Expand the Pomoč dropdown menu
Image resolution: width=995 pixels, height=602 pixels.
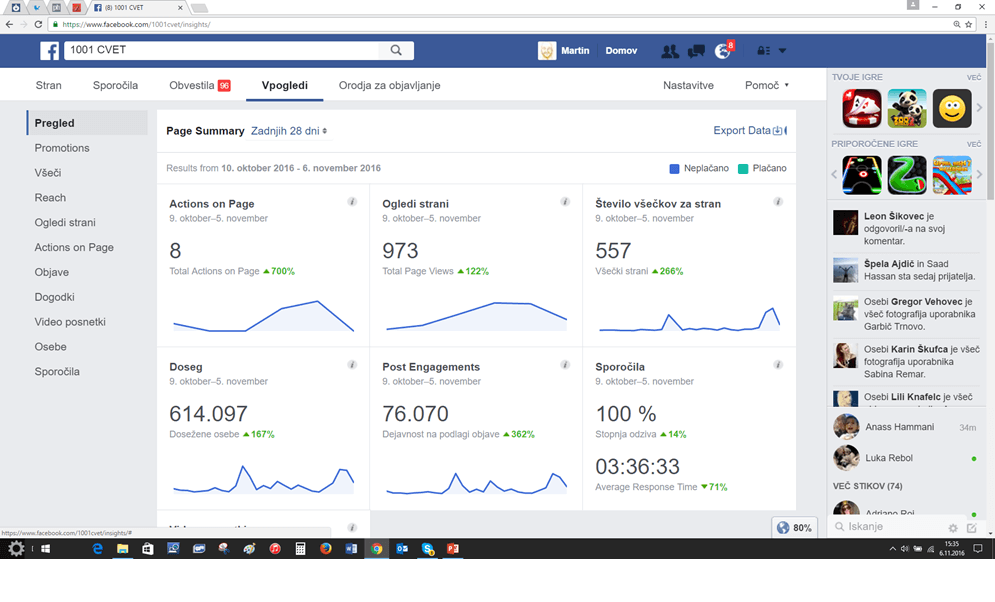[x=766, y=85]
